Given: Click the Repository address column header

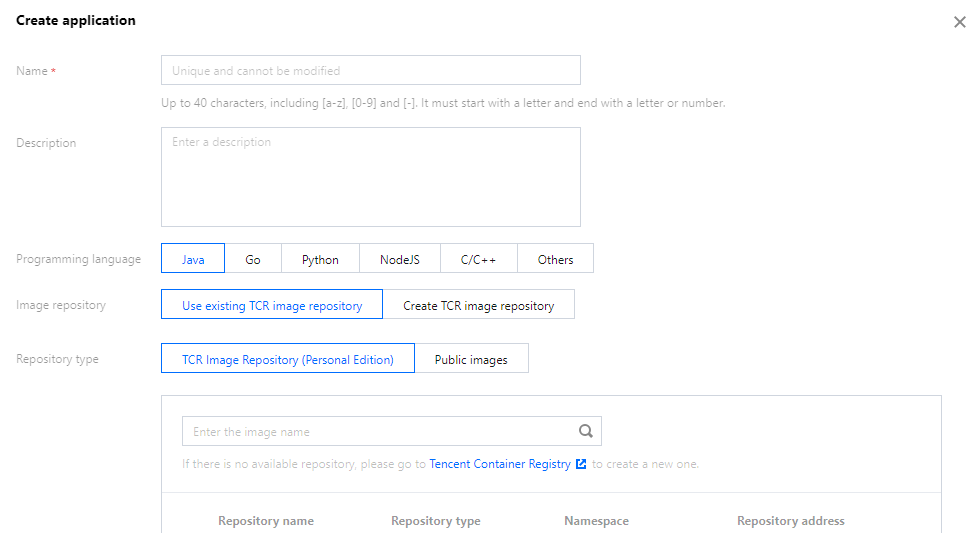Looking at the screenshot, I should [x=790, y=521].
